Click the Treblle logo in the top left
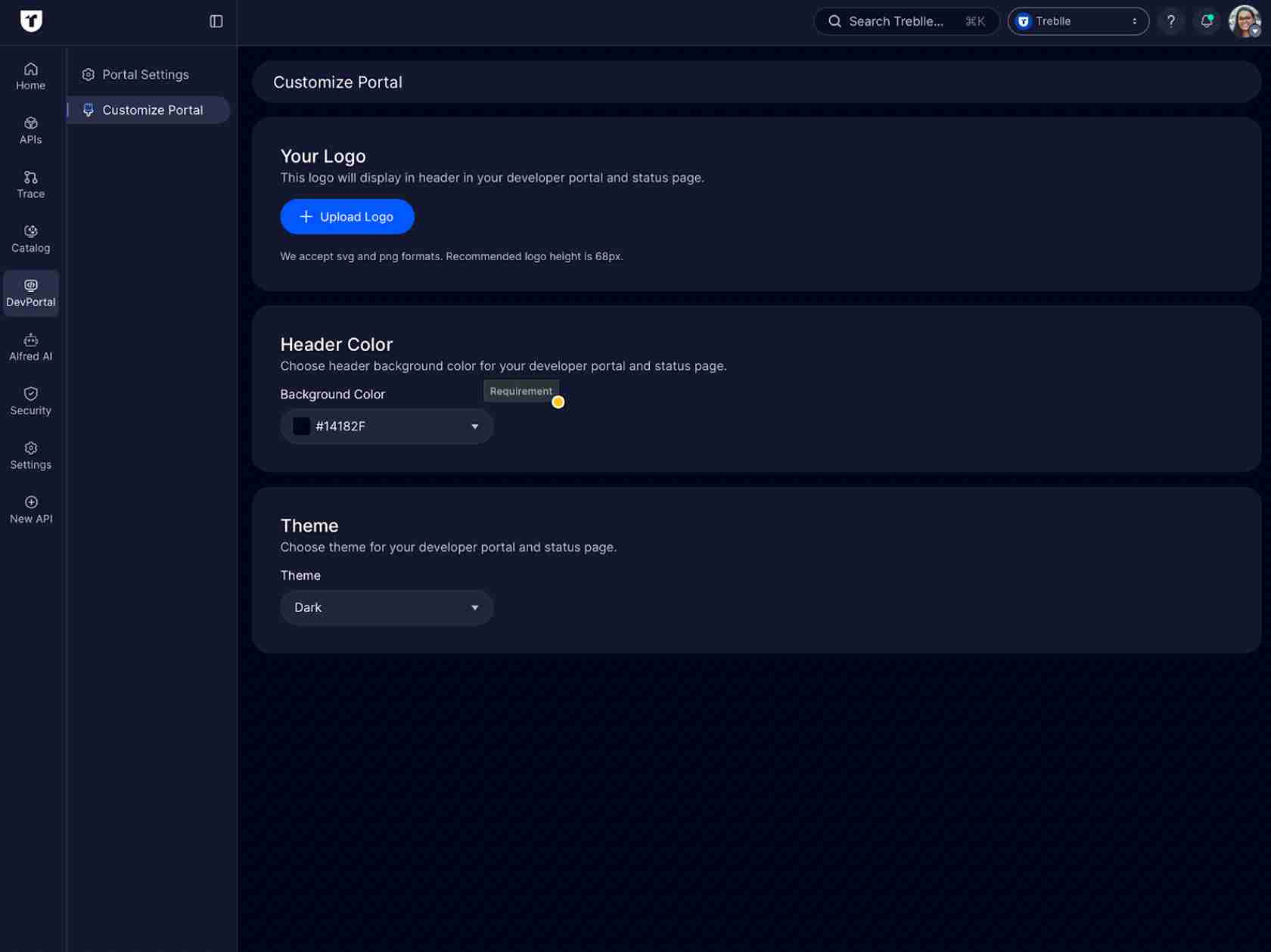1271x952 pixels. point(30,21)
